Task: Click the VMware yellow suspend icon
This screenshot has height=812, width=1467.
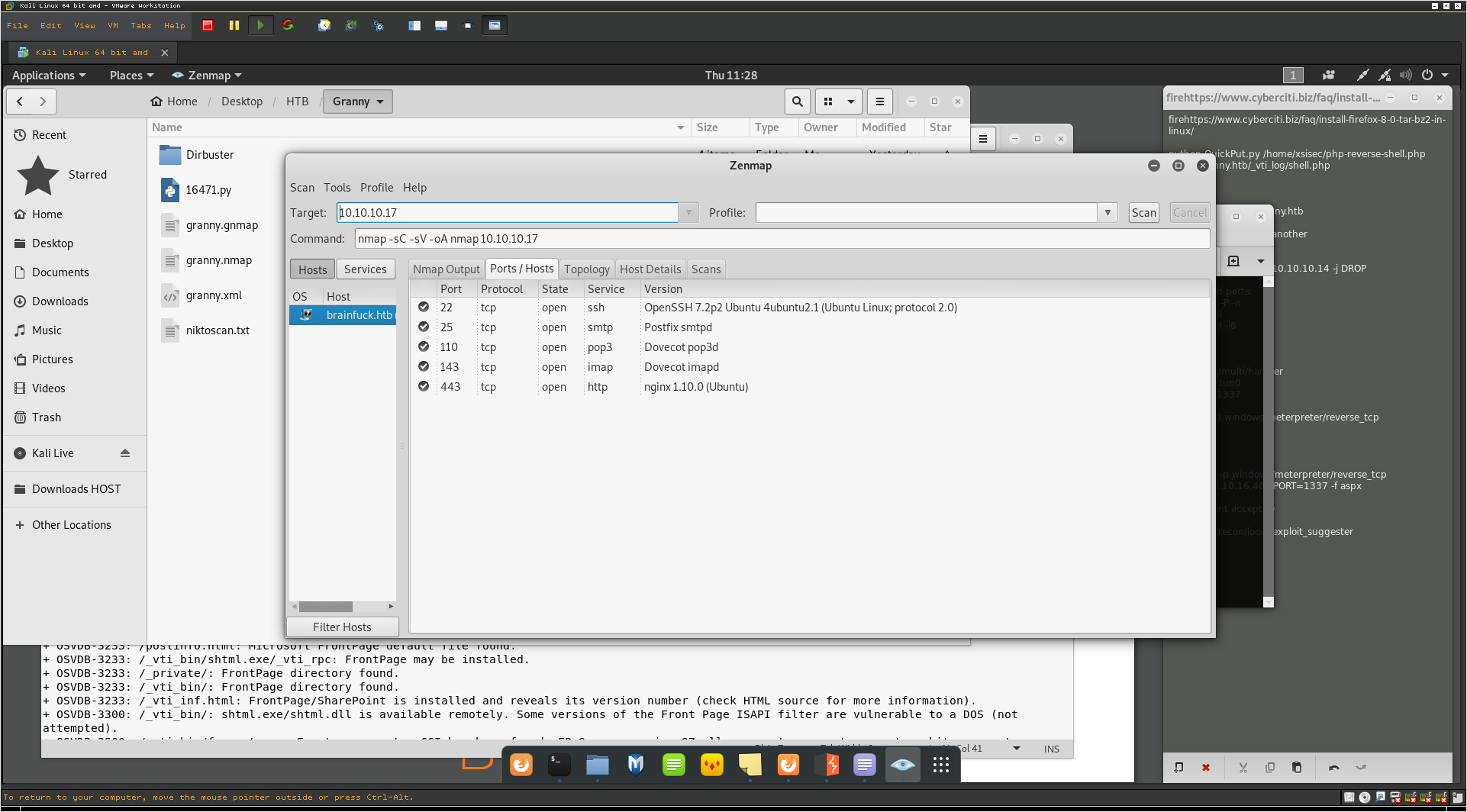Action: click(234, 25)
